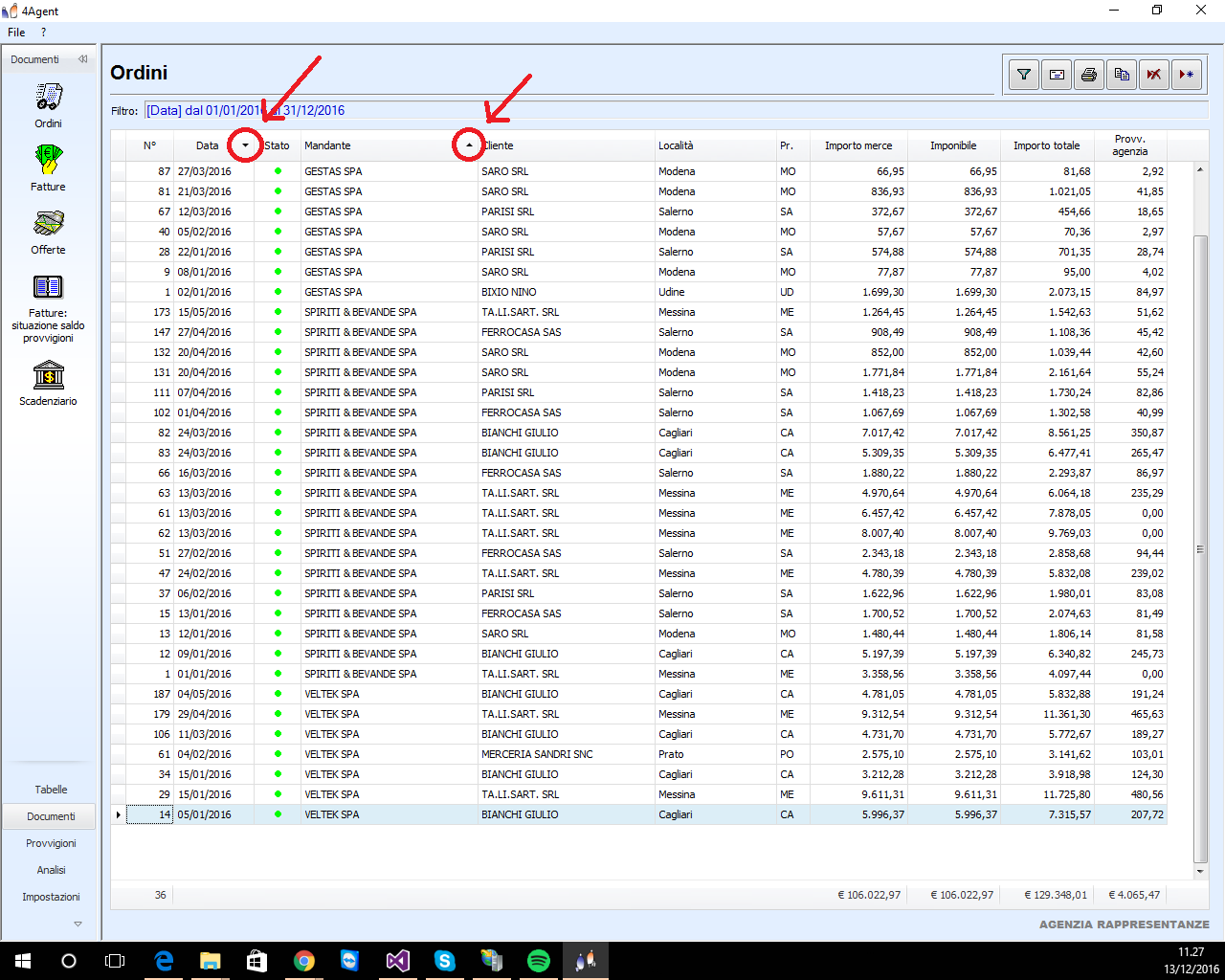
Task: Click the row selector of order 14
Action: tap(119, 814)
